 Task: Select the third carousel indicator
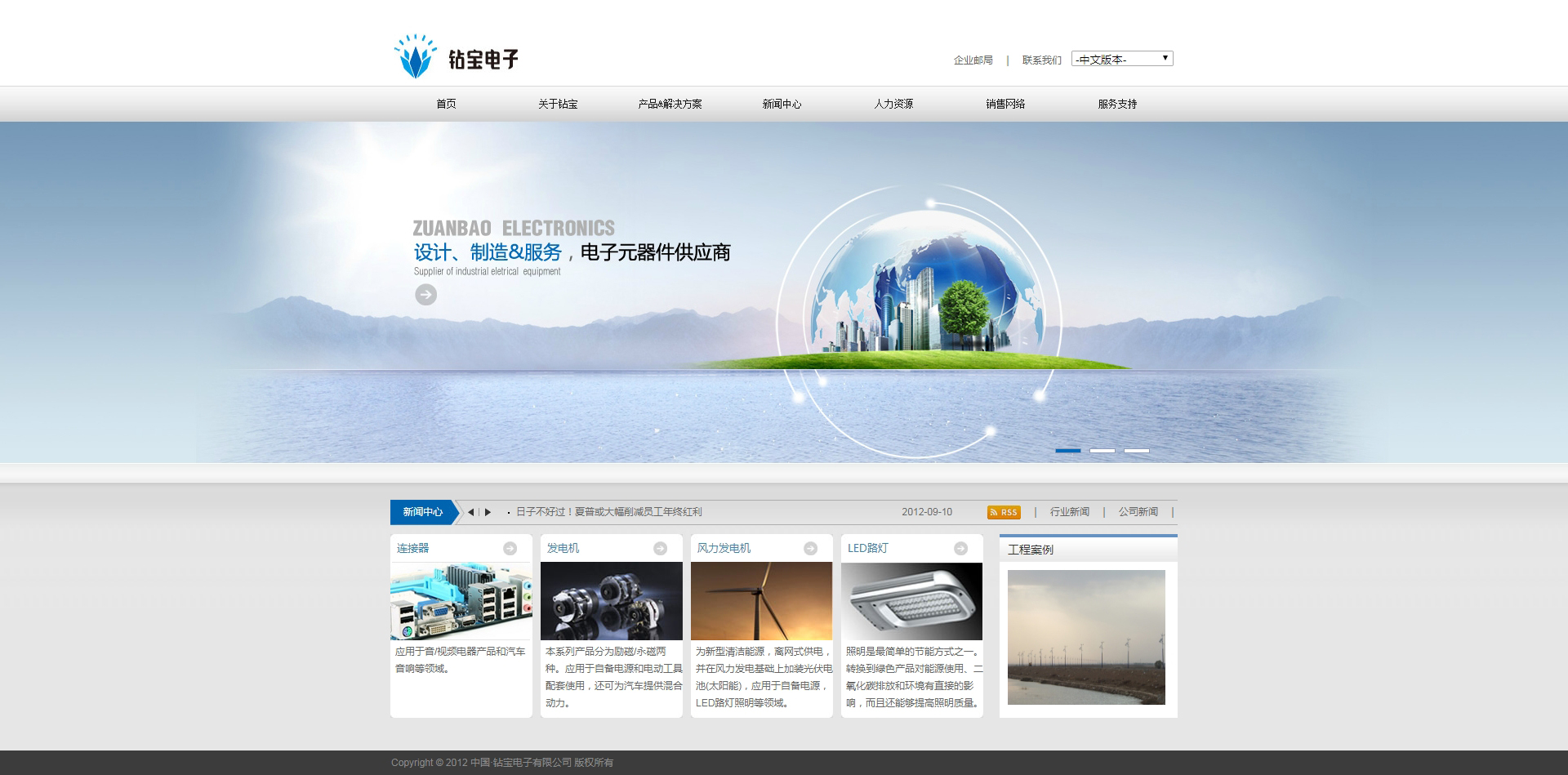1137,451
